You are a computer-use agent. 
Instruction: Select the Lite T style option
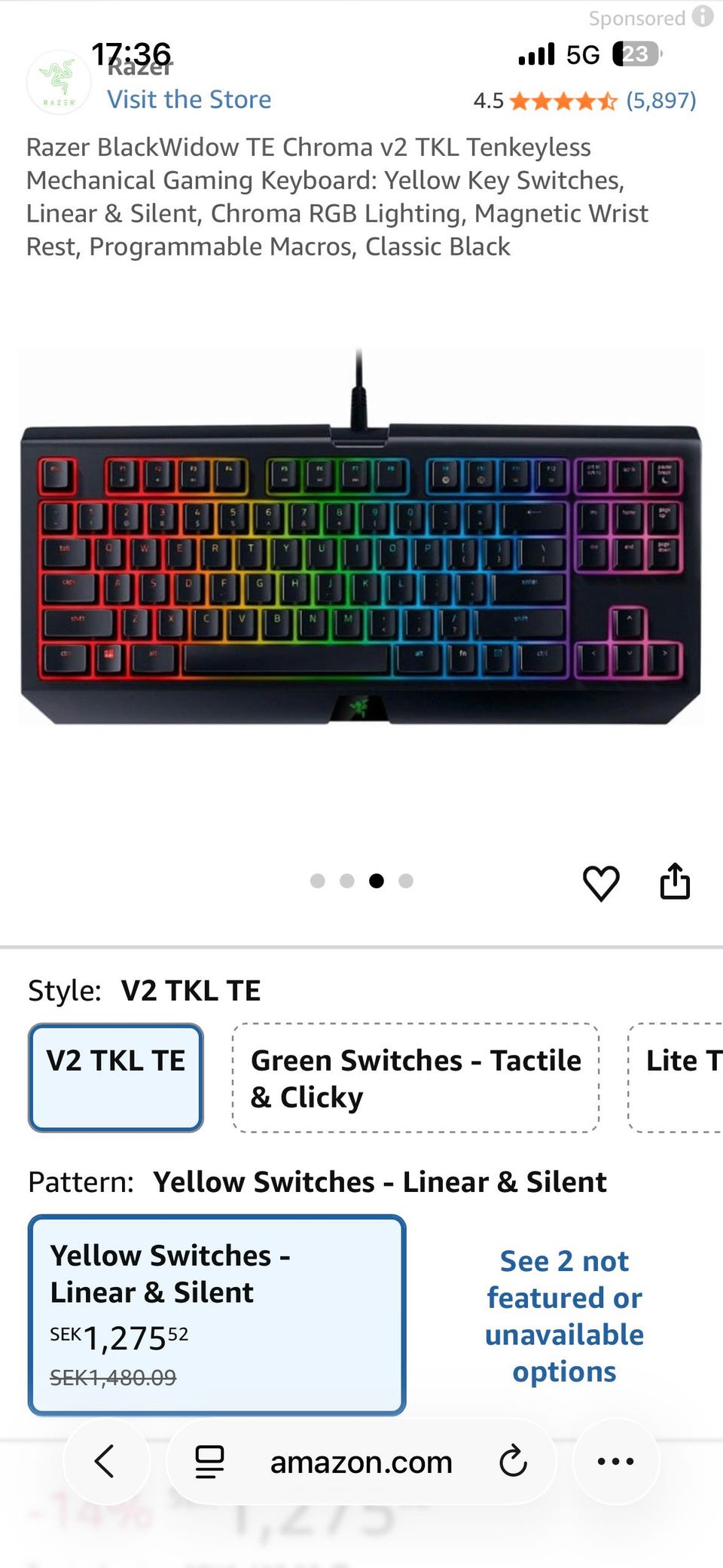tap(676, 1077)
